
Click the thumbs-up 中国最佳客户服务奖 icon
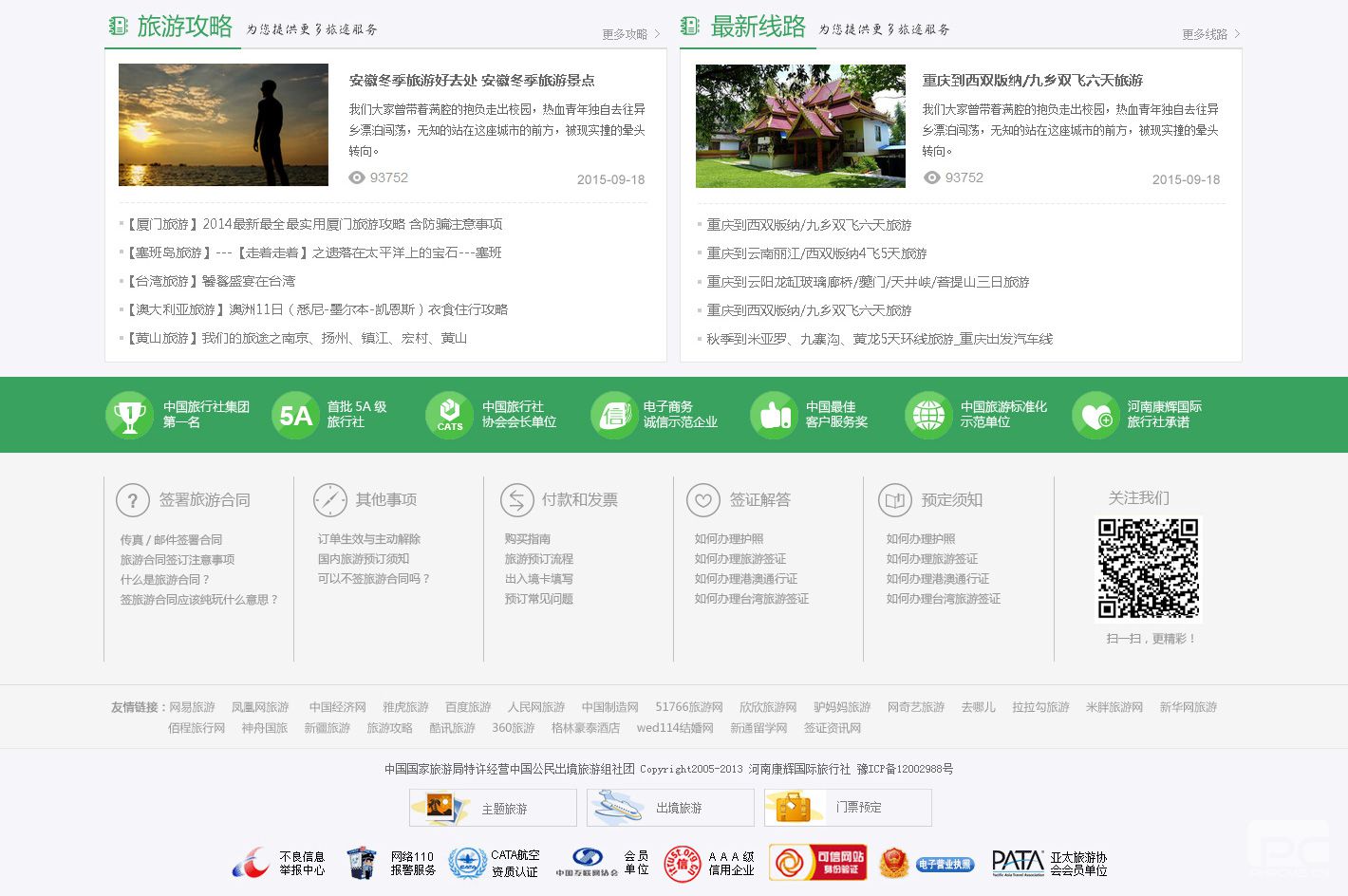click(x=775, y=416)
